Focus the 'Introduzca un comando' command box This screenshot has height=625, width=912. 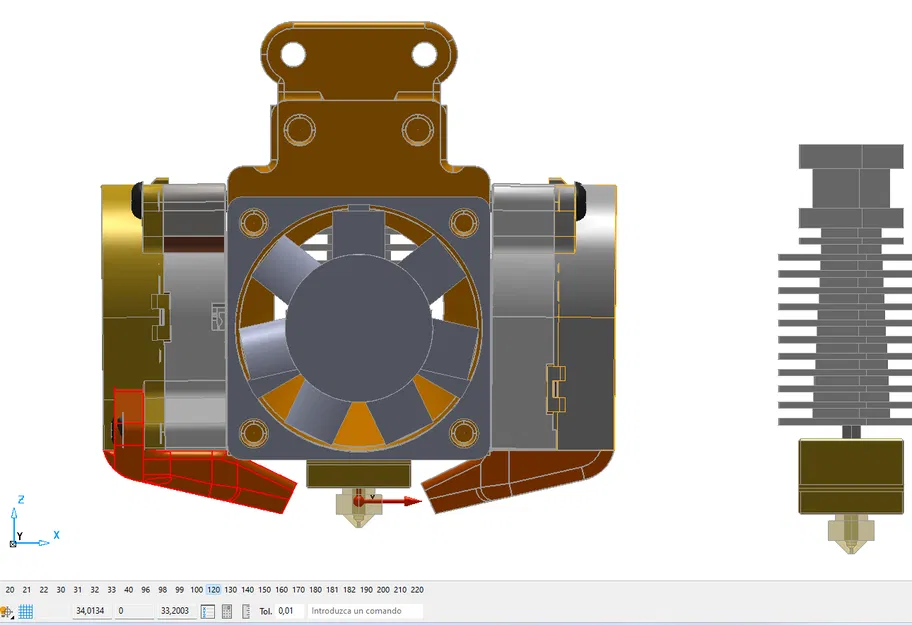(x=365, y=611)
